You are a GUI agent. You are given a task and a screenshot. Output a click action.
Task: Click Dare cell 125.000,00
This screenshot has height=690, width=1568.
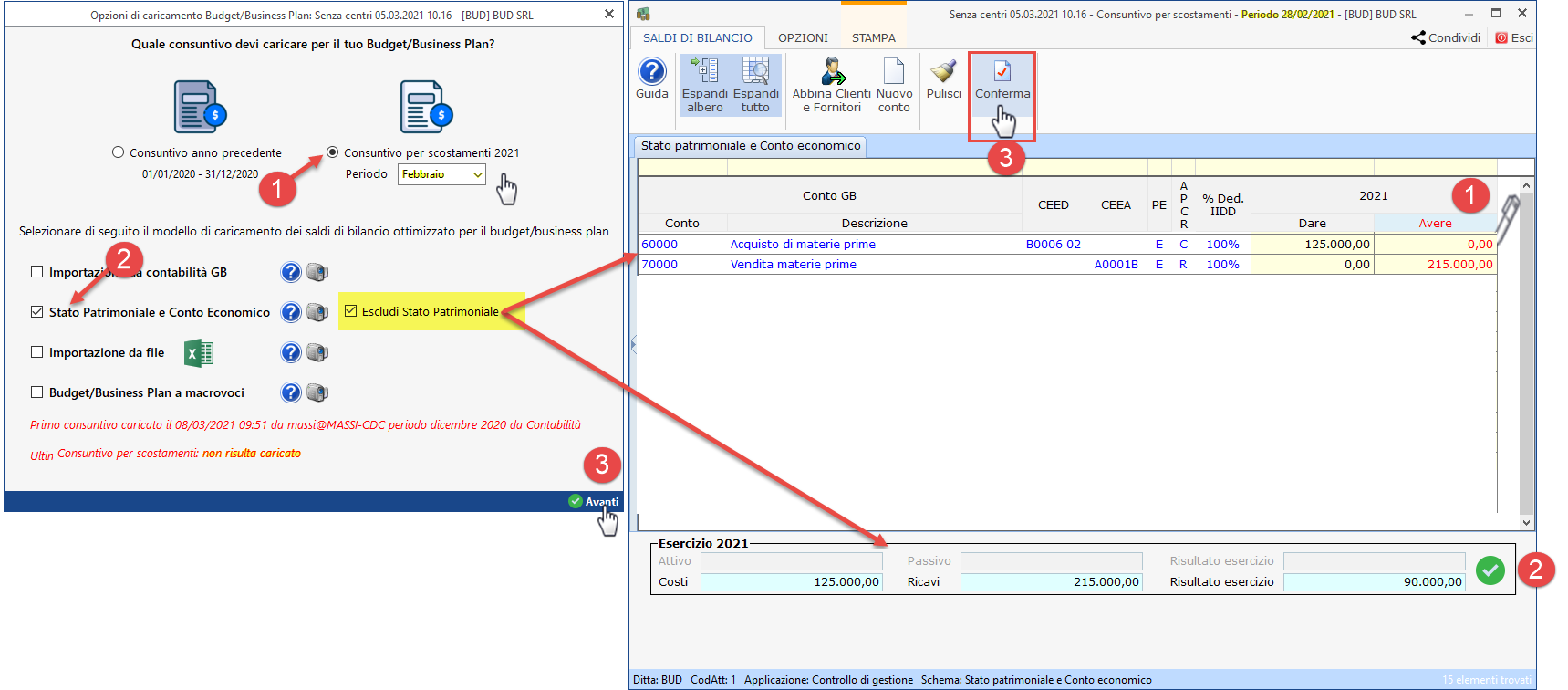pyautogui.click(x=1313, y=245)
